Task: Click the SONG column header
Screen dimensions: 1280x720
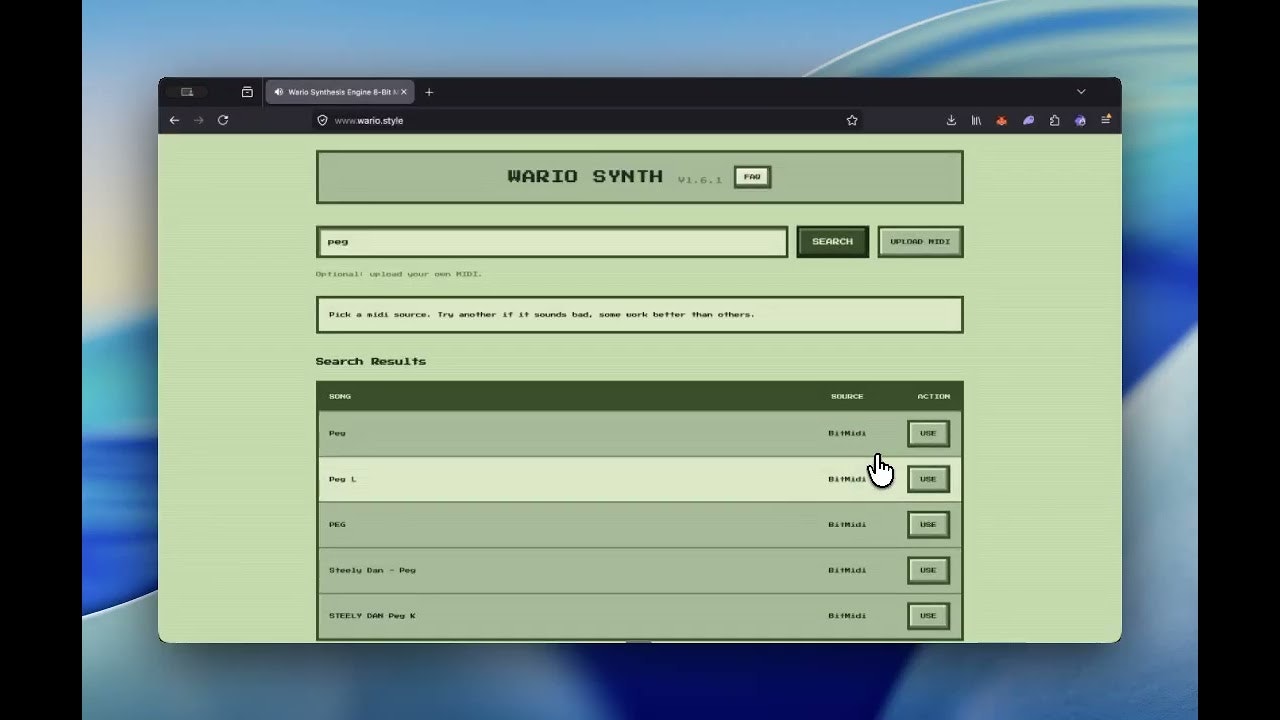Action: click(x=340, y=396)
